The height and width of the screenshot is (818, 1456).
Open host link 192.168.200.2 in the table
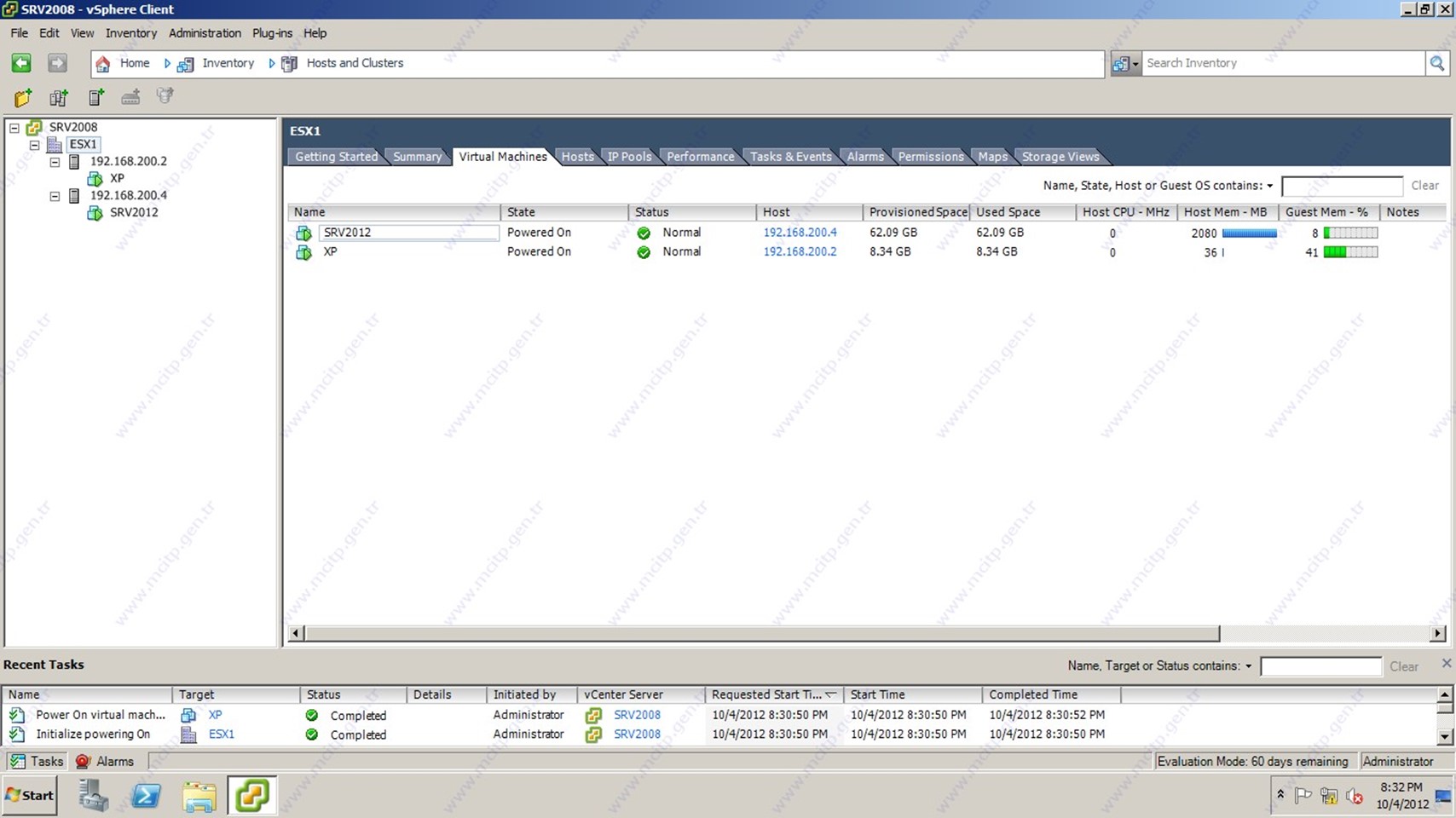(800, 252)
